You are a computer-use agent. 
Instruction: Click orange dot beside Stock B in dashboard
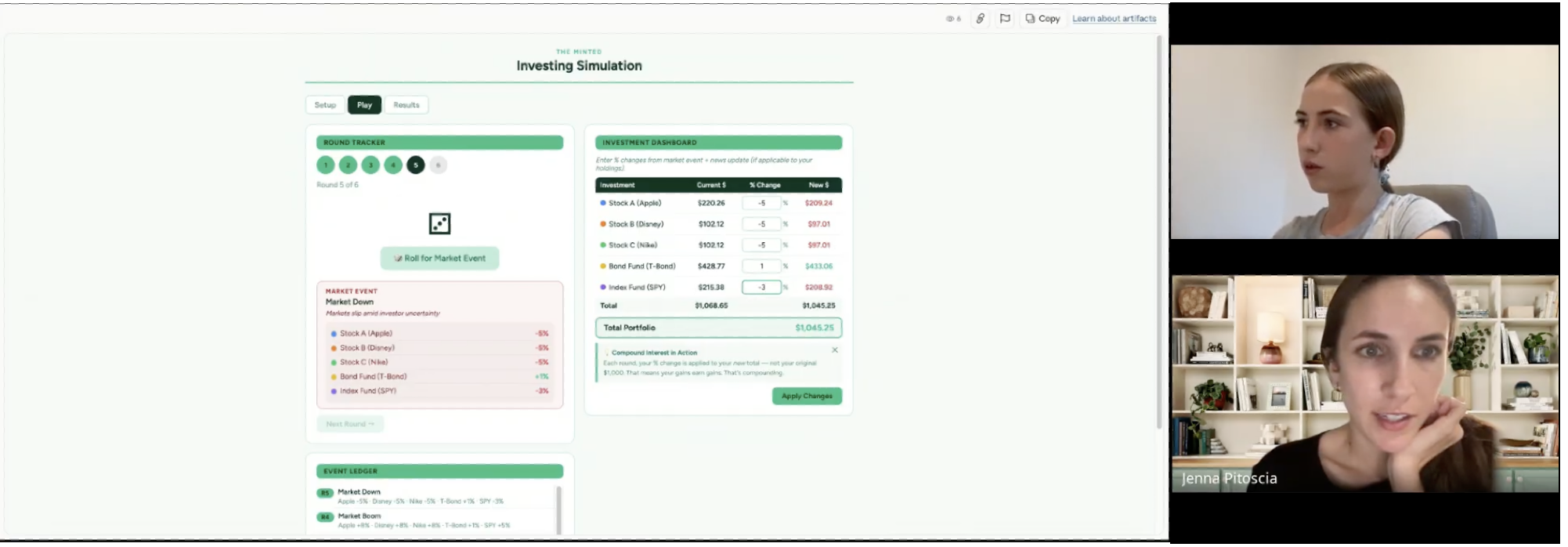tap(603, 224)
